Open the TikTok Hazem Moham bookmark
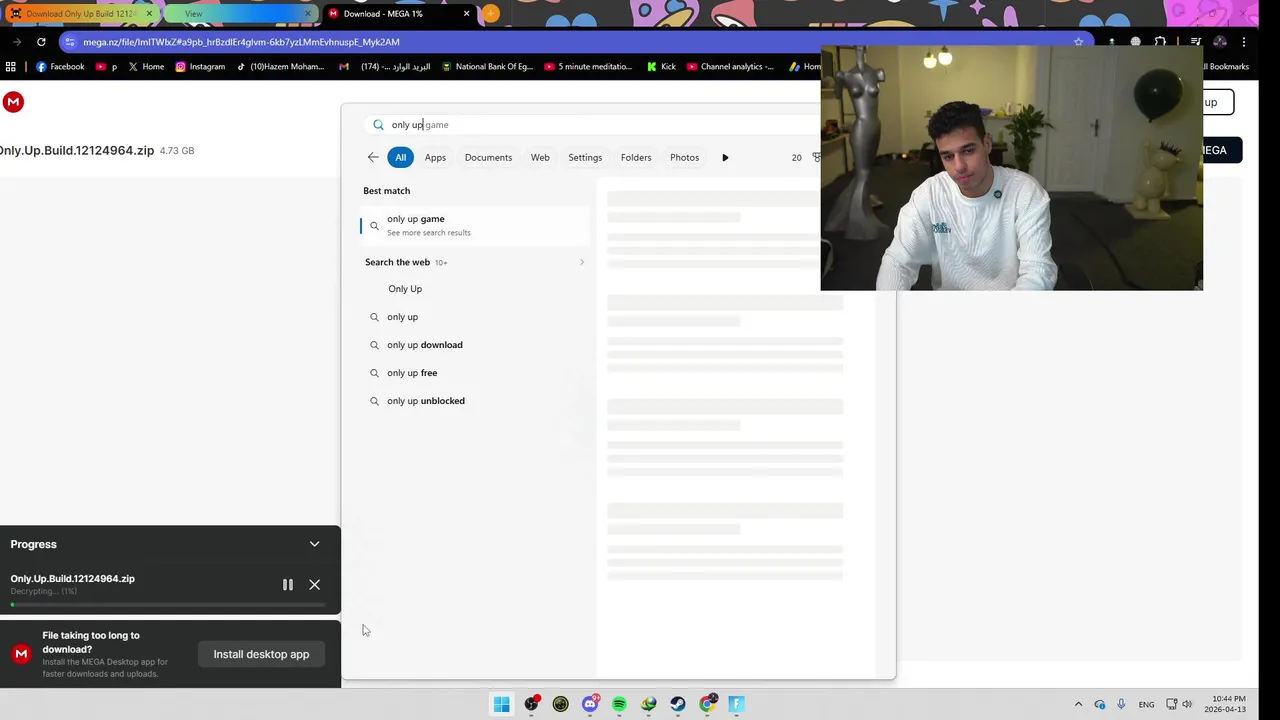This screenshot has width=1280, height=720. coord(280,67)
